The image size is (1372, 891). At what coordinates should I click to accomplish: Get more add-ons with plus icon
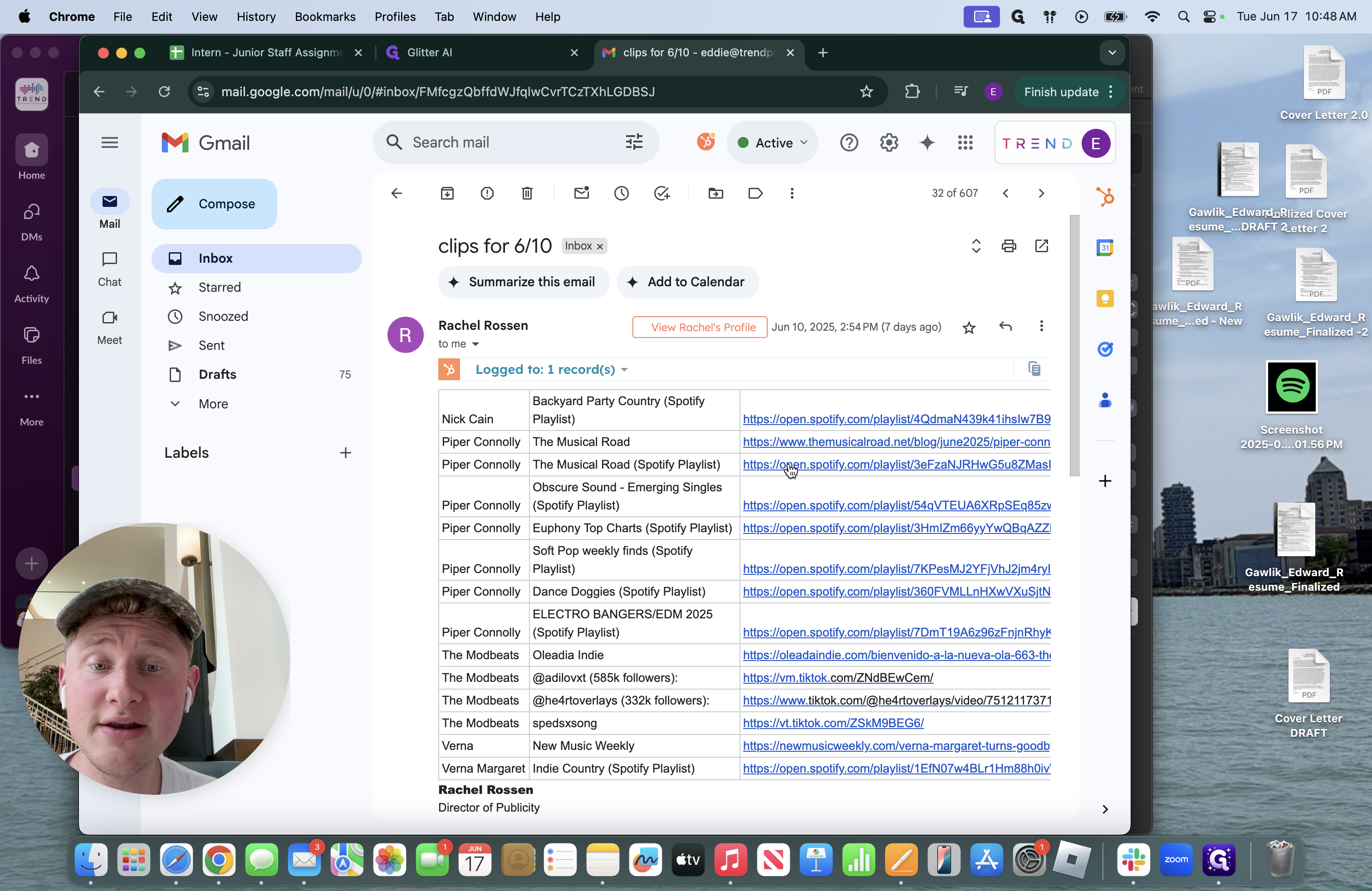click(1104, 480)
